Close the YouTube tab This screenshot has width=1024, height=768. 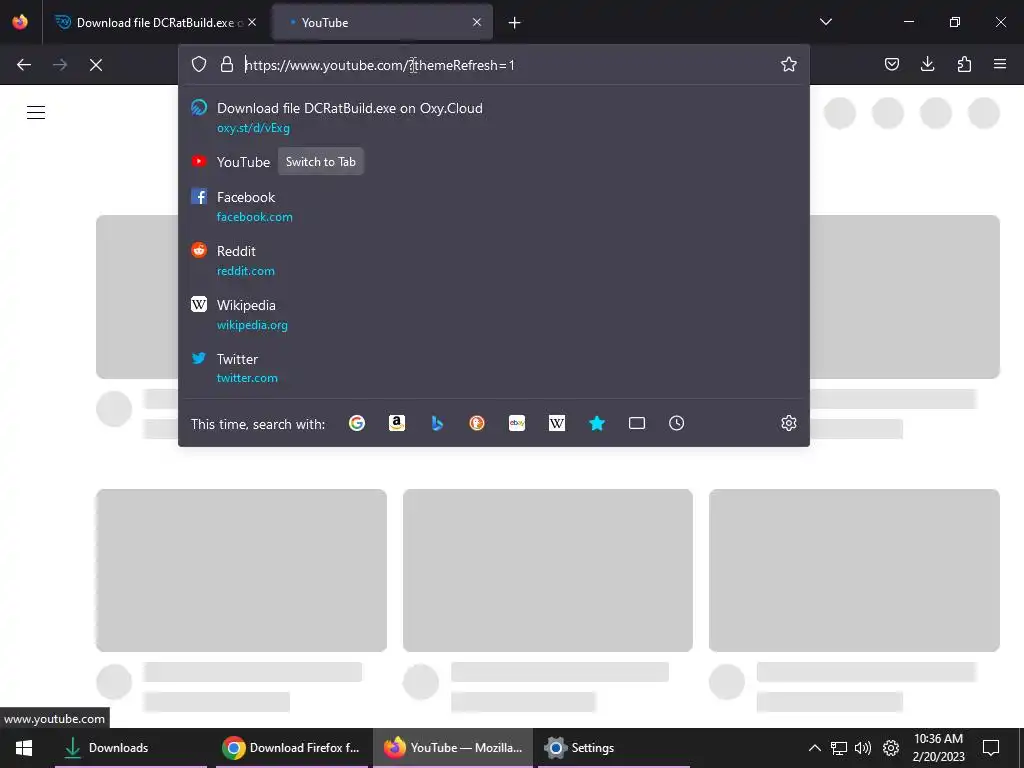(477, 22)
